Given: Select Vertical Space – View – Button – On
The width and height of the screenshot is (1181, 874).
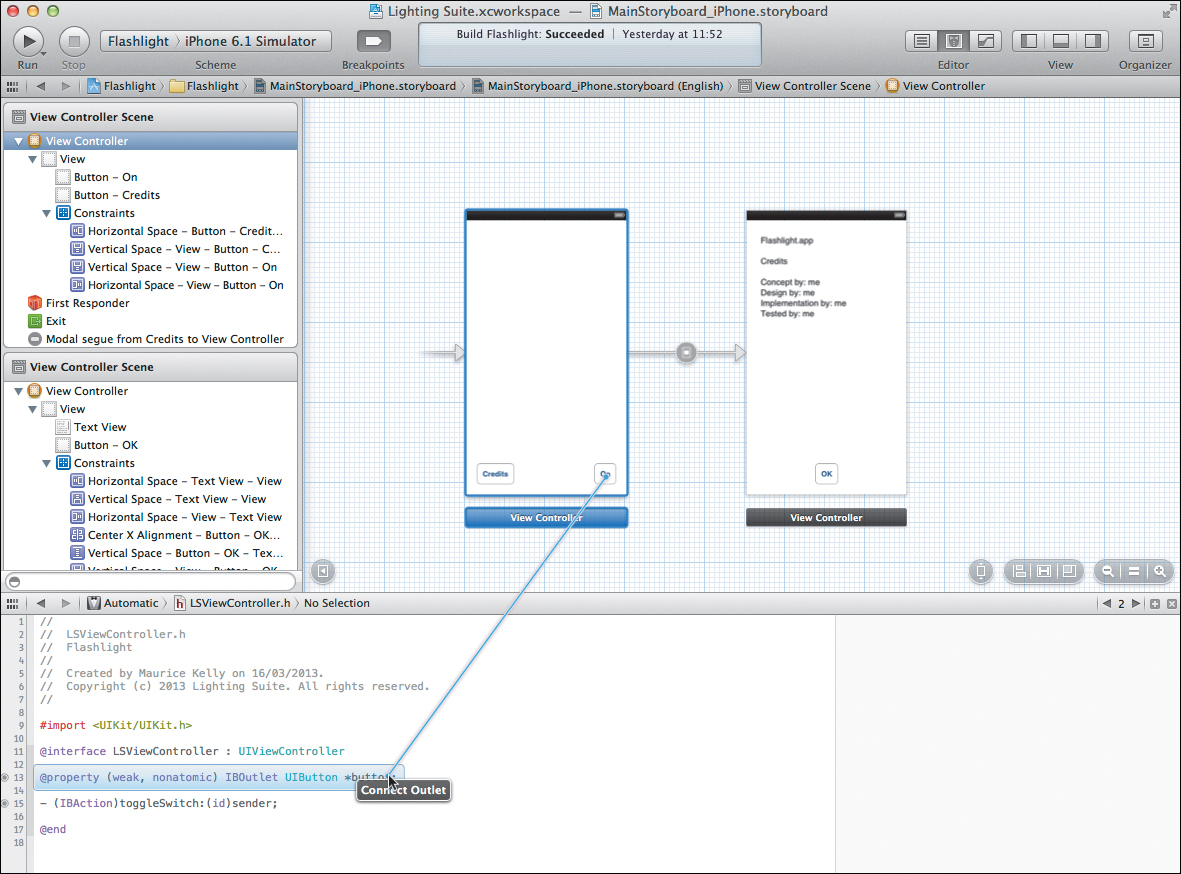Looking at the screenshot, I should click(174, 267).
